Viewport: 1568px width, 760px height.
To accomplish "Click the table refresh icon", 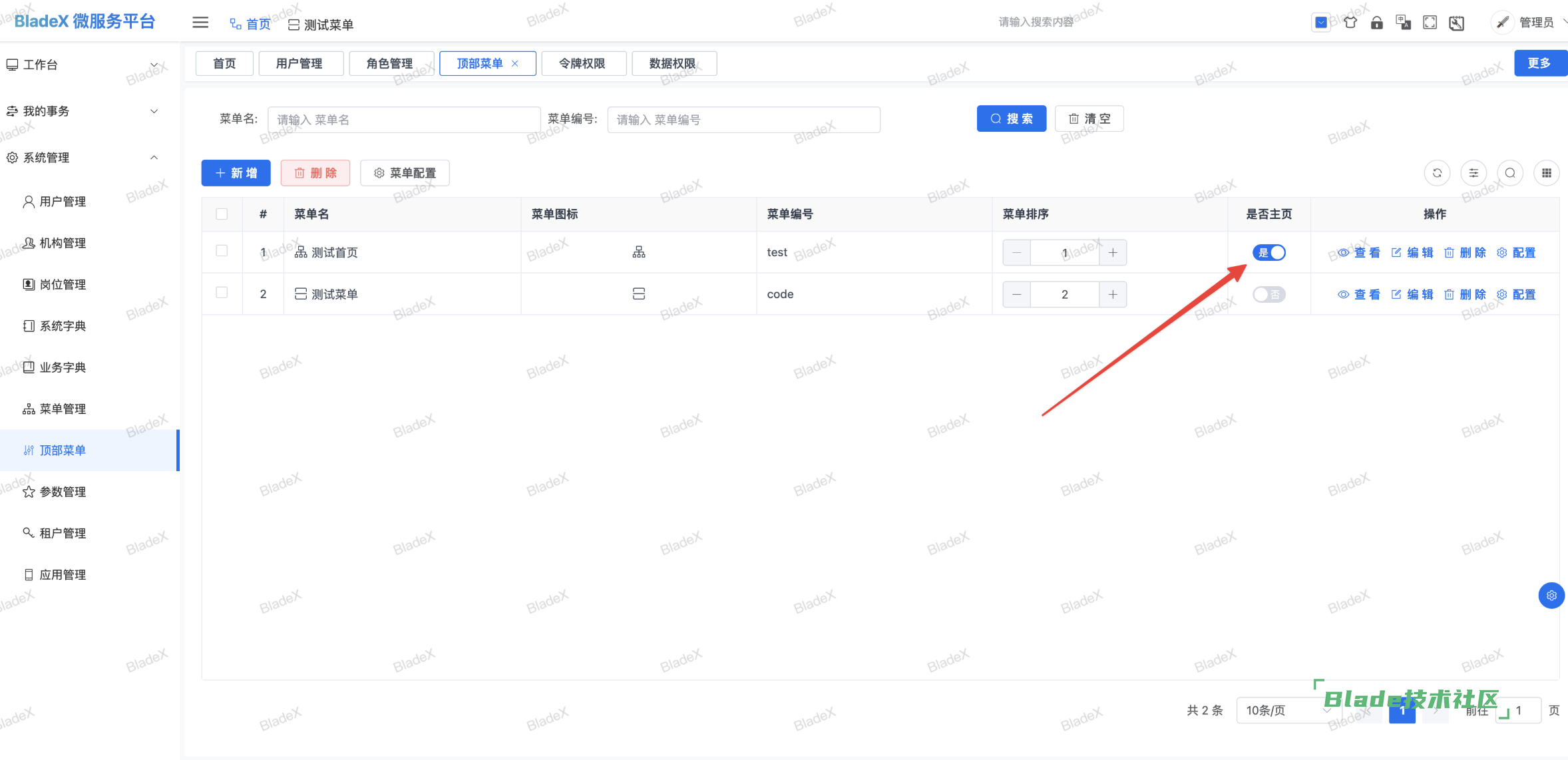I will [x=1437, y=173].
